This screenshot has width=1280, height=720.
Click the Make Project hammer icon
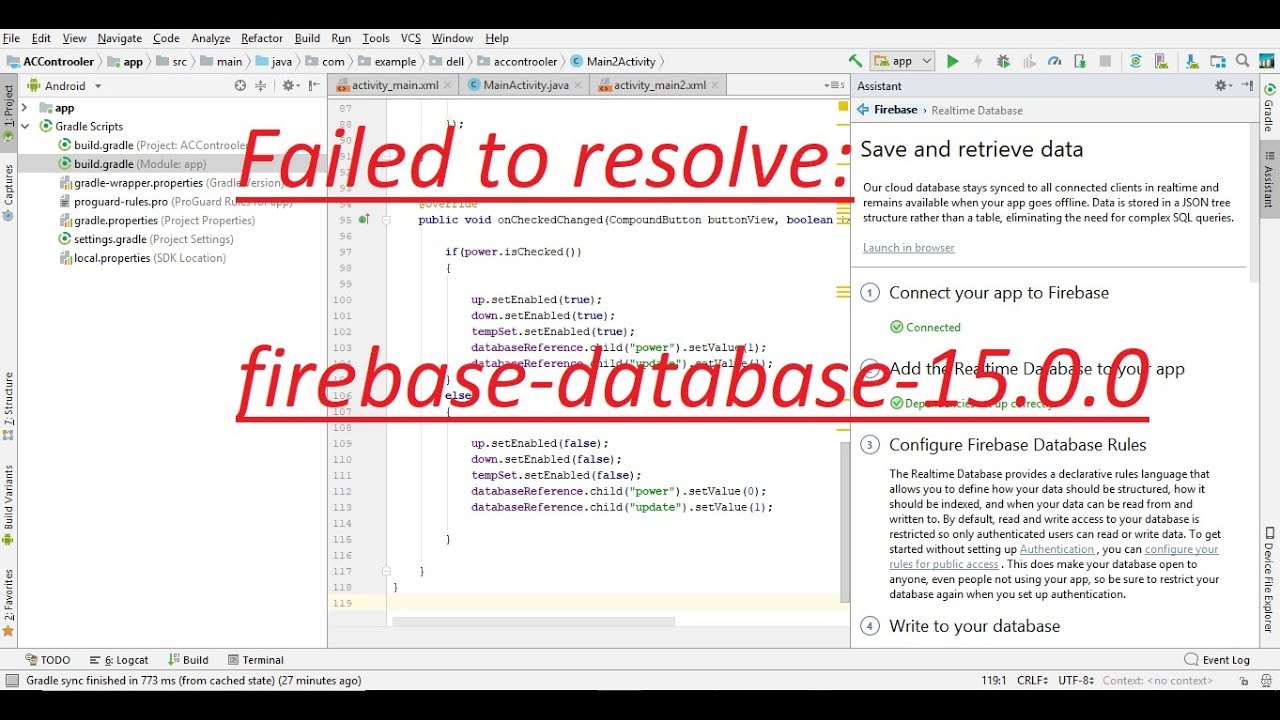pos(855,61)
